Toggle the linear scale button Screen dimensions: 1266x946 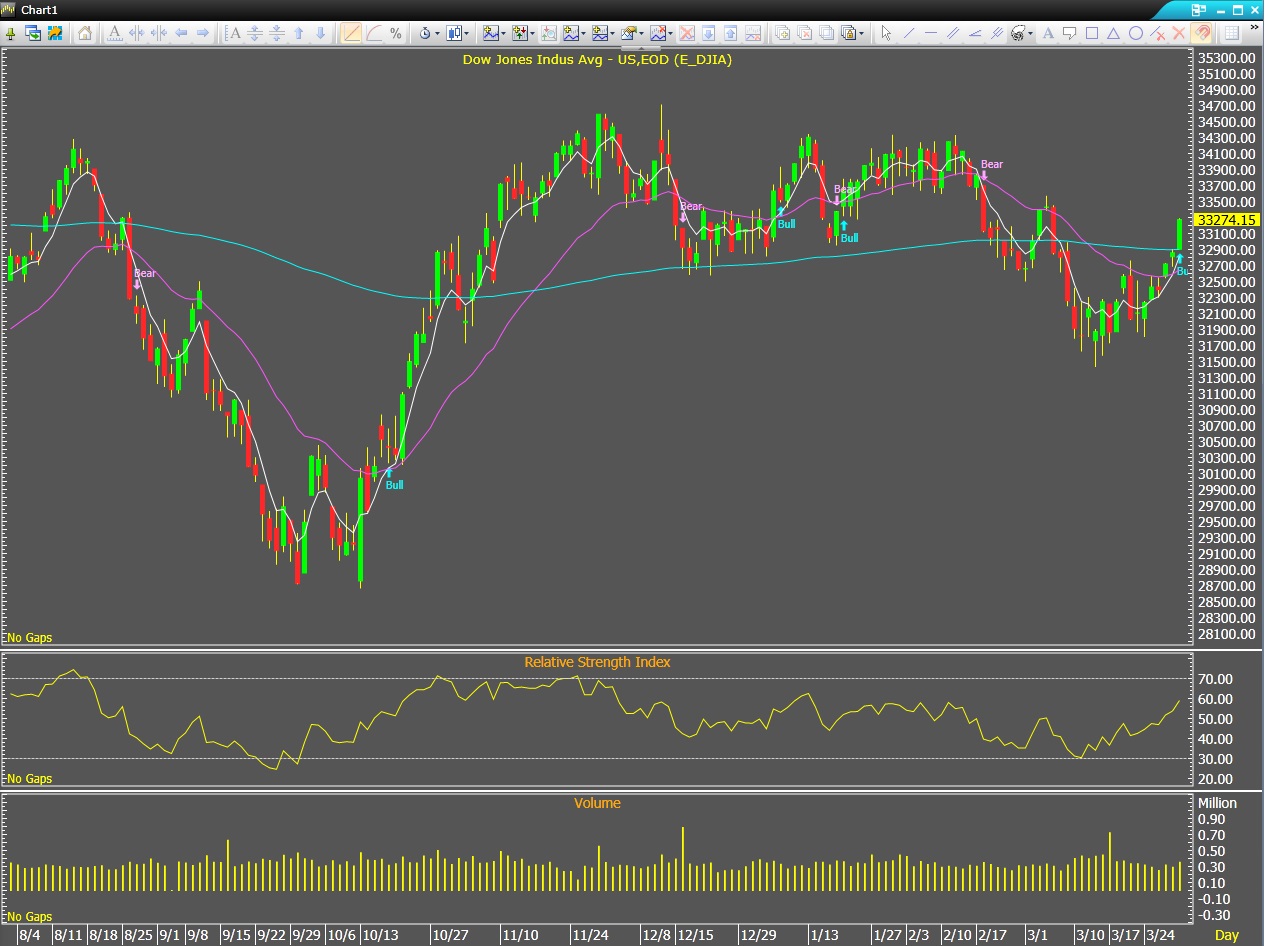pyautogui.click(x=351, y=33)
